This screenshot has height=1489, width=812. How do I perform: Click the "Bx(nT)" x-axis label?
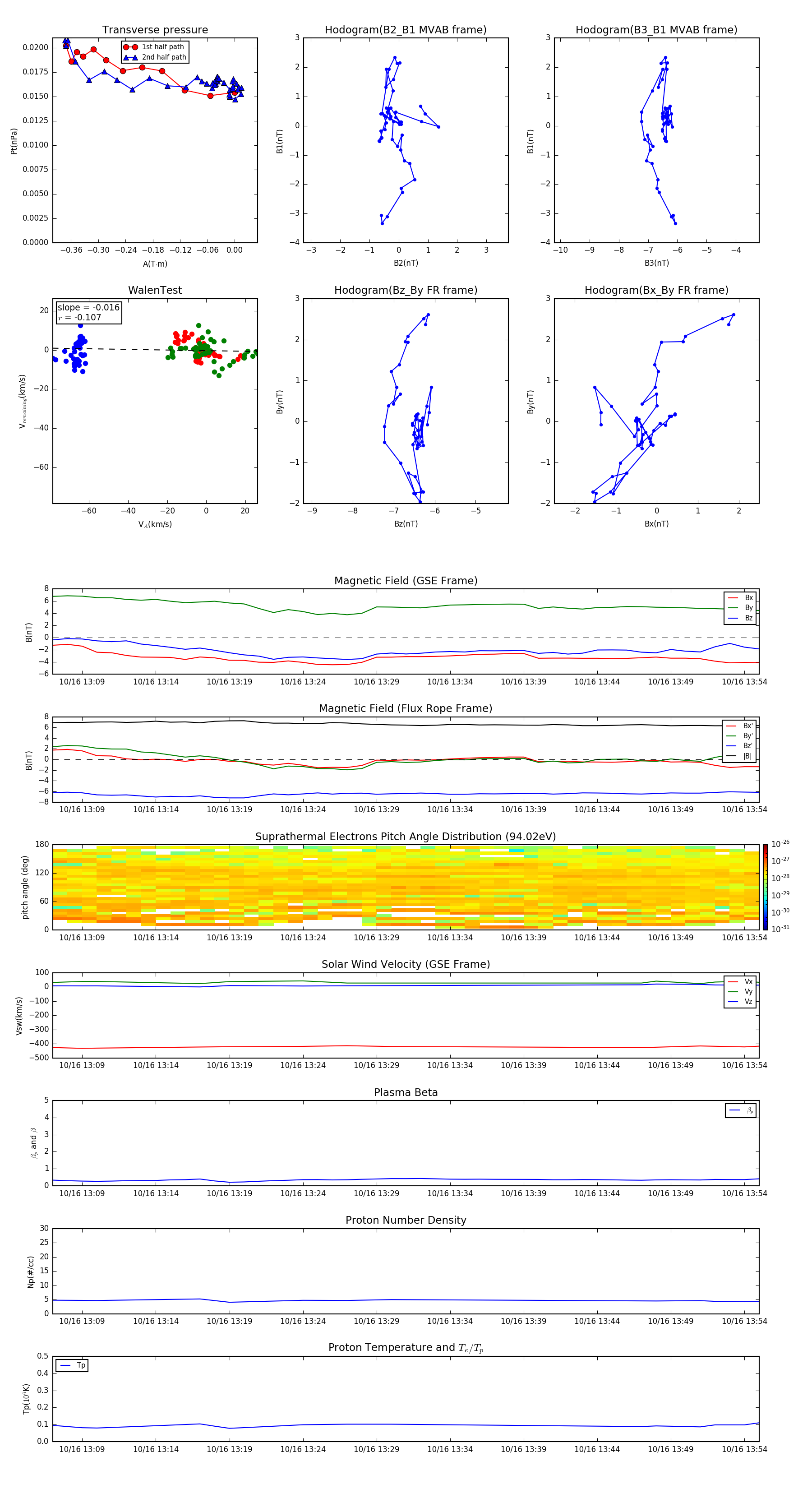coord(656,524)
